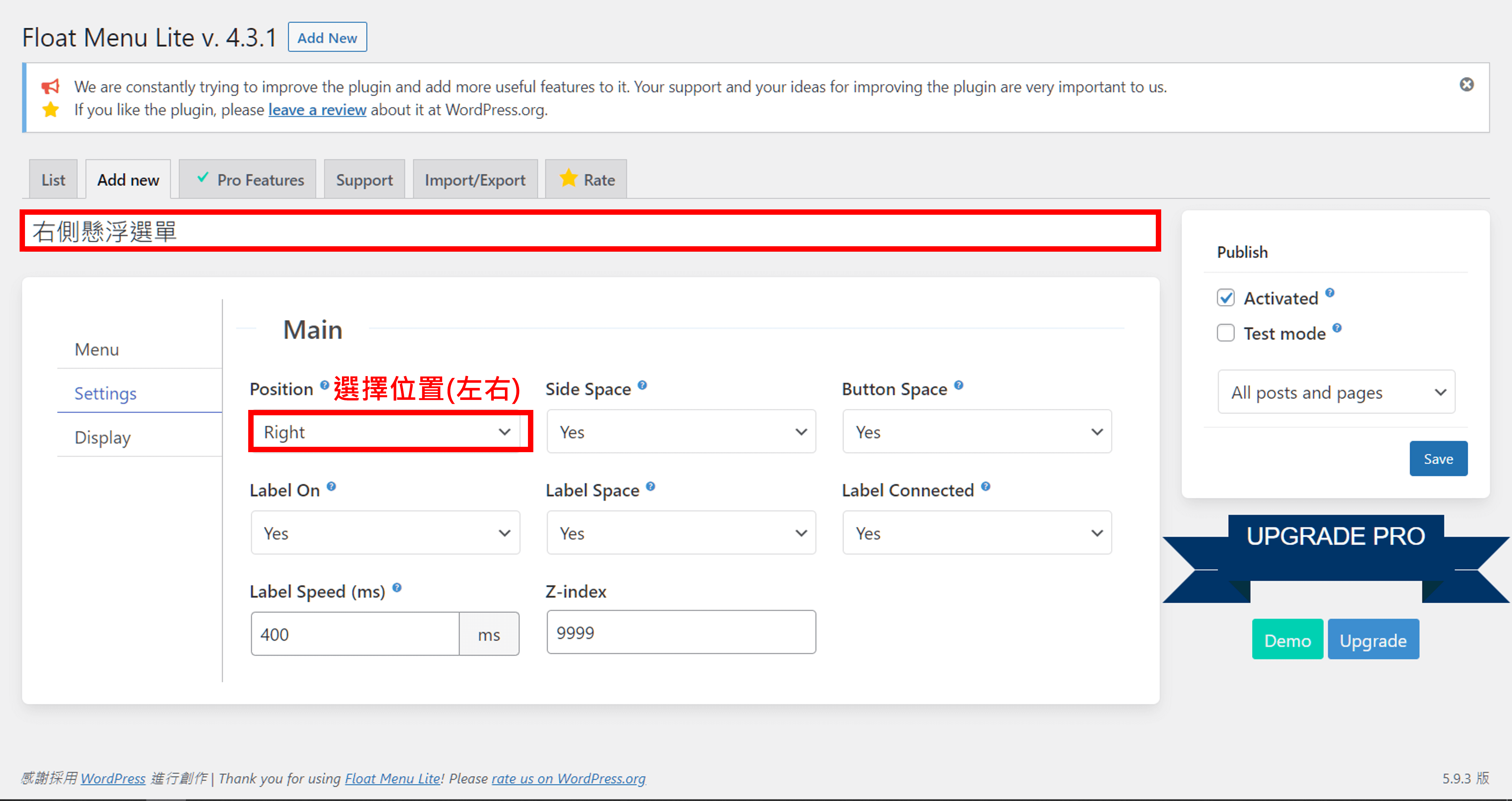The width and height of the screenshot is (1512, 801).
Task: Click the Button Space help icon
Action: [x=959, y=385]
